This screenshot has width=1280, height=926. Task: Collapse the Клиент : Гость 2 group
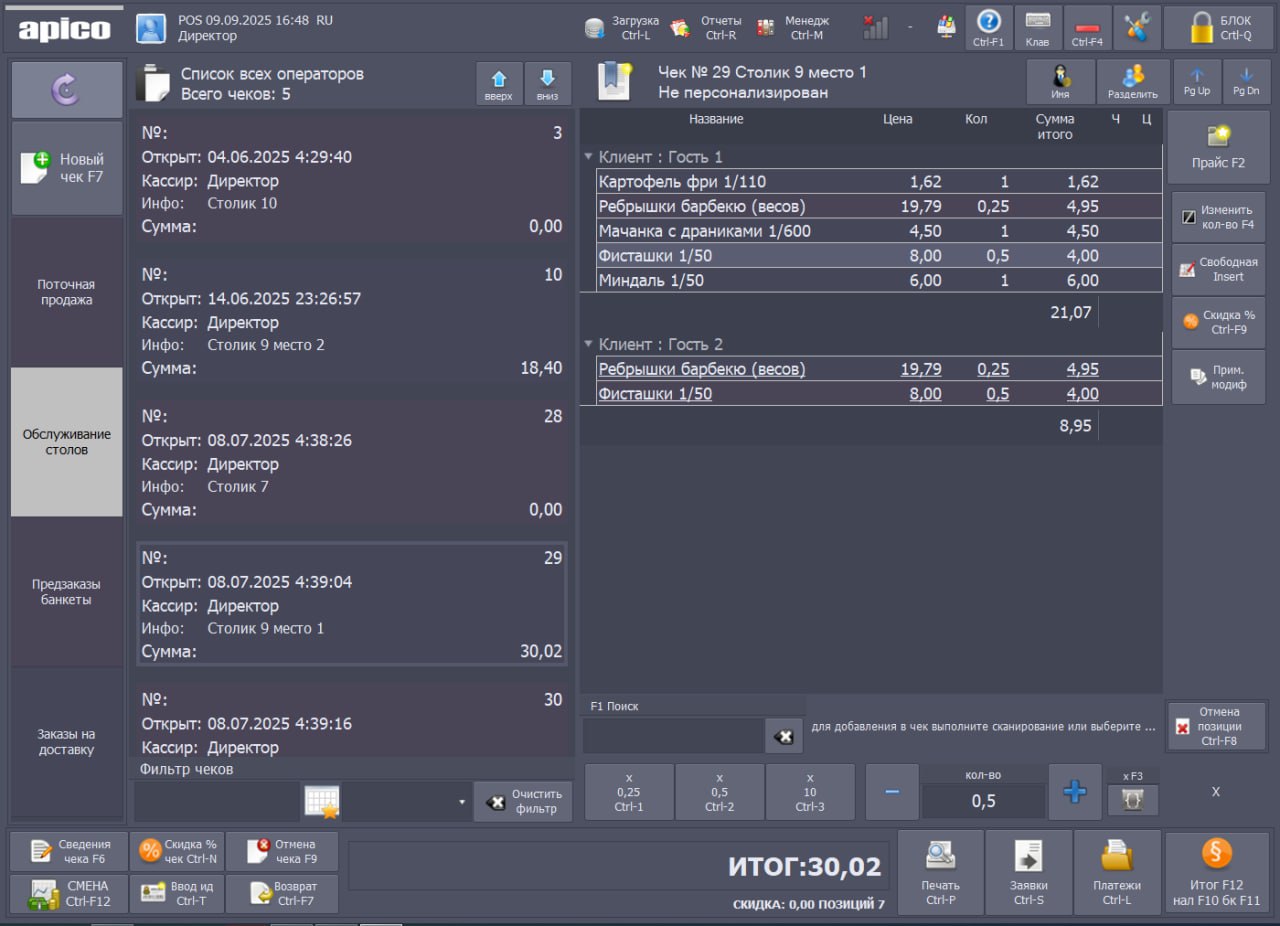pos(588,344)
